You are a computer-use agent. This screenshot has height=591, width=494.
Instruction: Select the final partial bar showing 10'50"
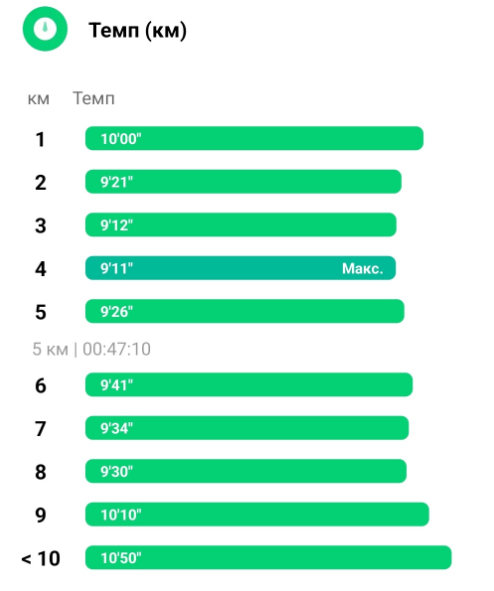coord(268,557)
